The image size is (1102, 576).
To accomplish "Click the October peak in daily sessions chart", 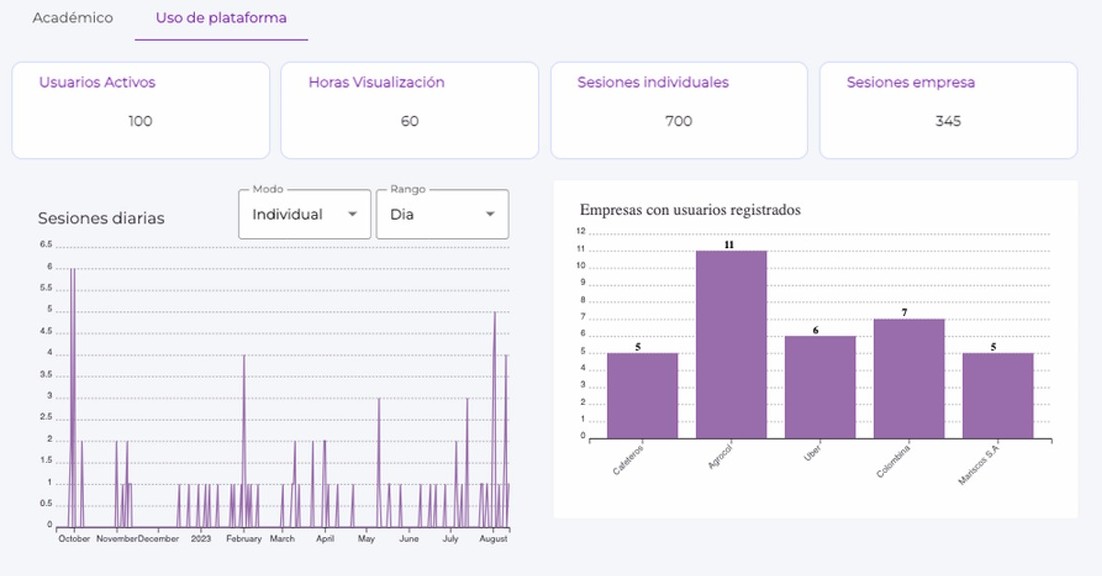I will [72, 270].
